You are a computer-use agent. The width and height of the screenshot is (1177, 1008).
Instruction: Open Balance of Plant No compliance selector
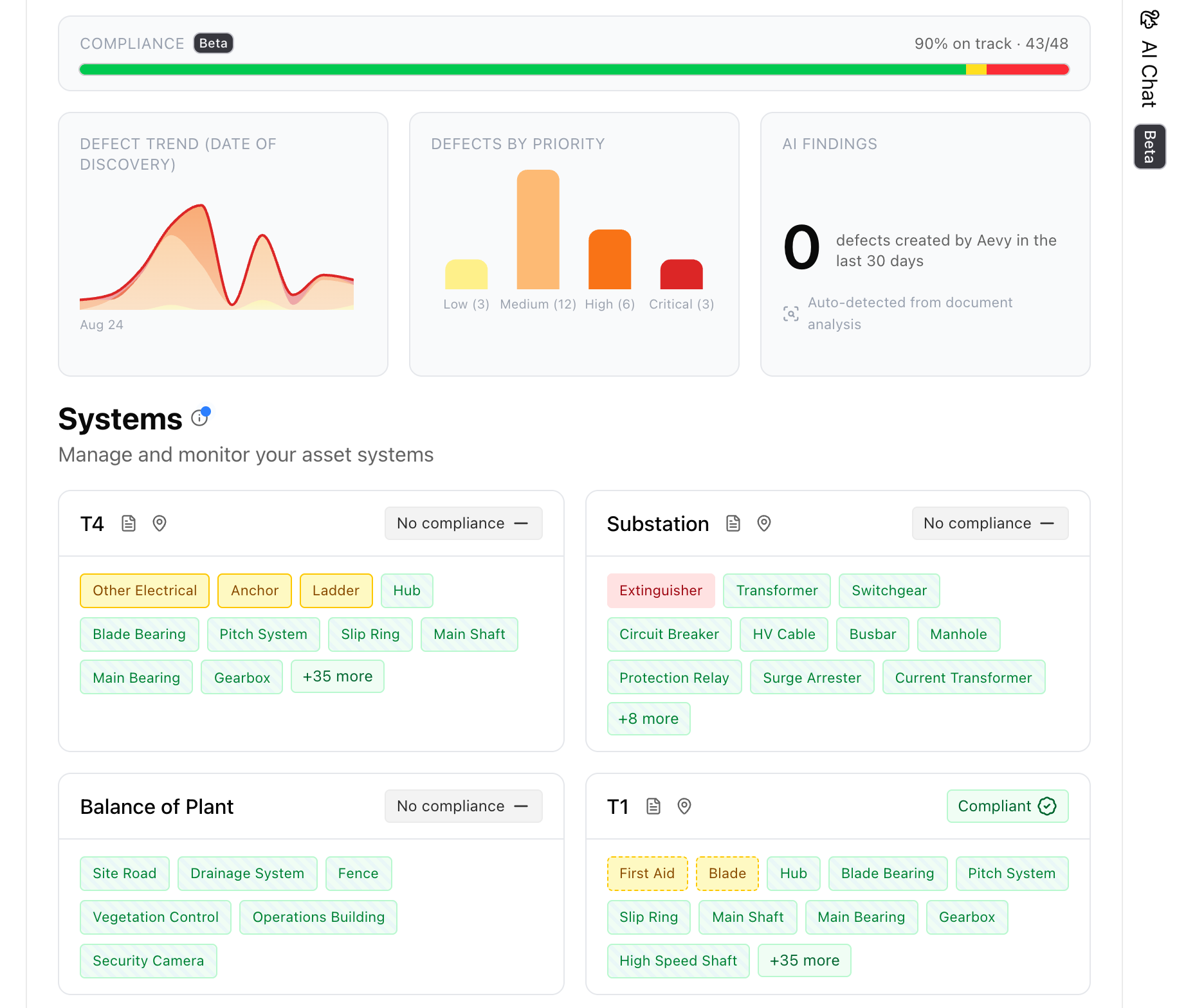463,806
